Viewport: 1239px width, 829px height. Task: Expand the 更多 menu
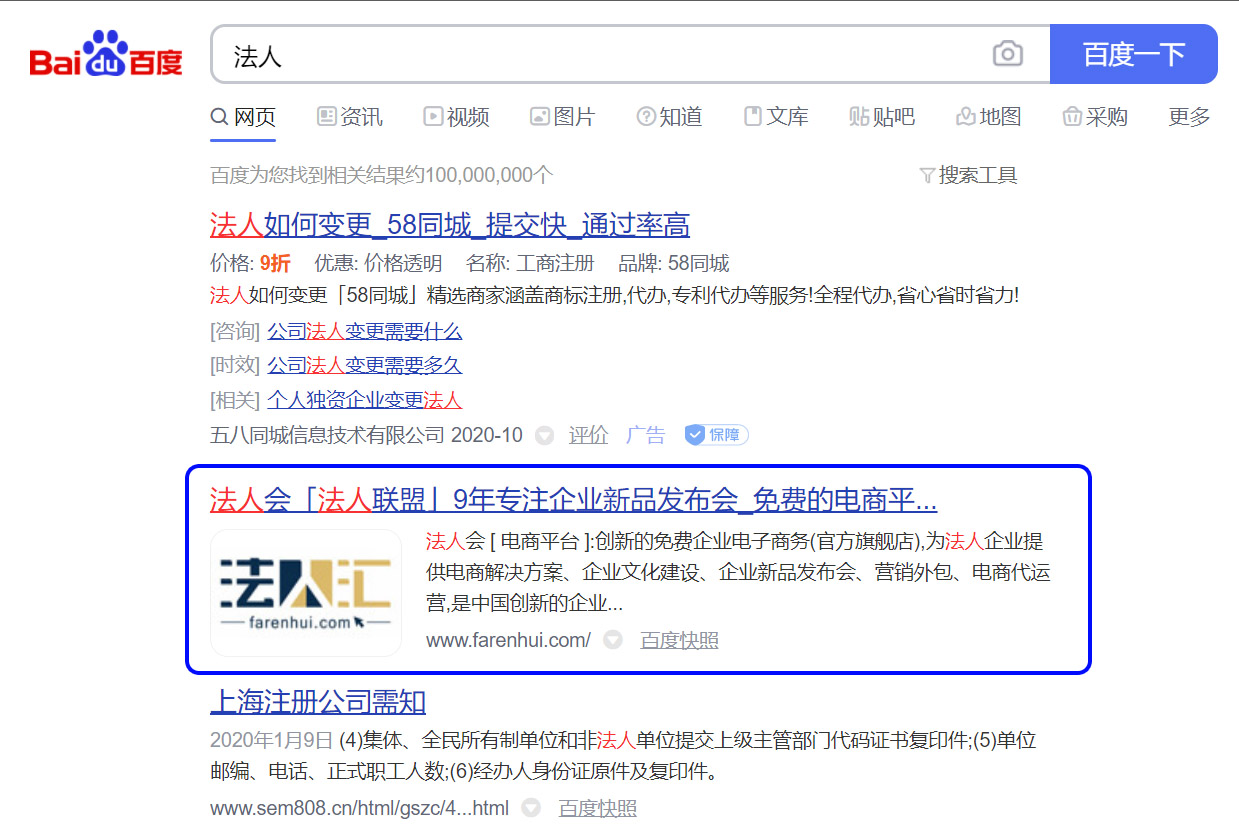[x=1189, y=117]
